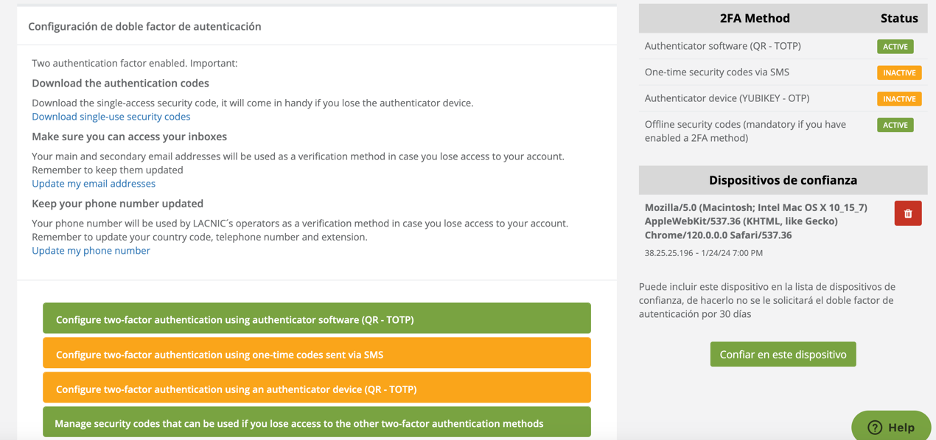Open Manage security codes green bar
The width and height of the screenshot is (936, 440).
(316, 423)
